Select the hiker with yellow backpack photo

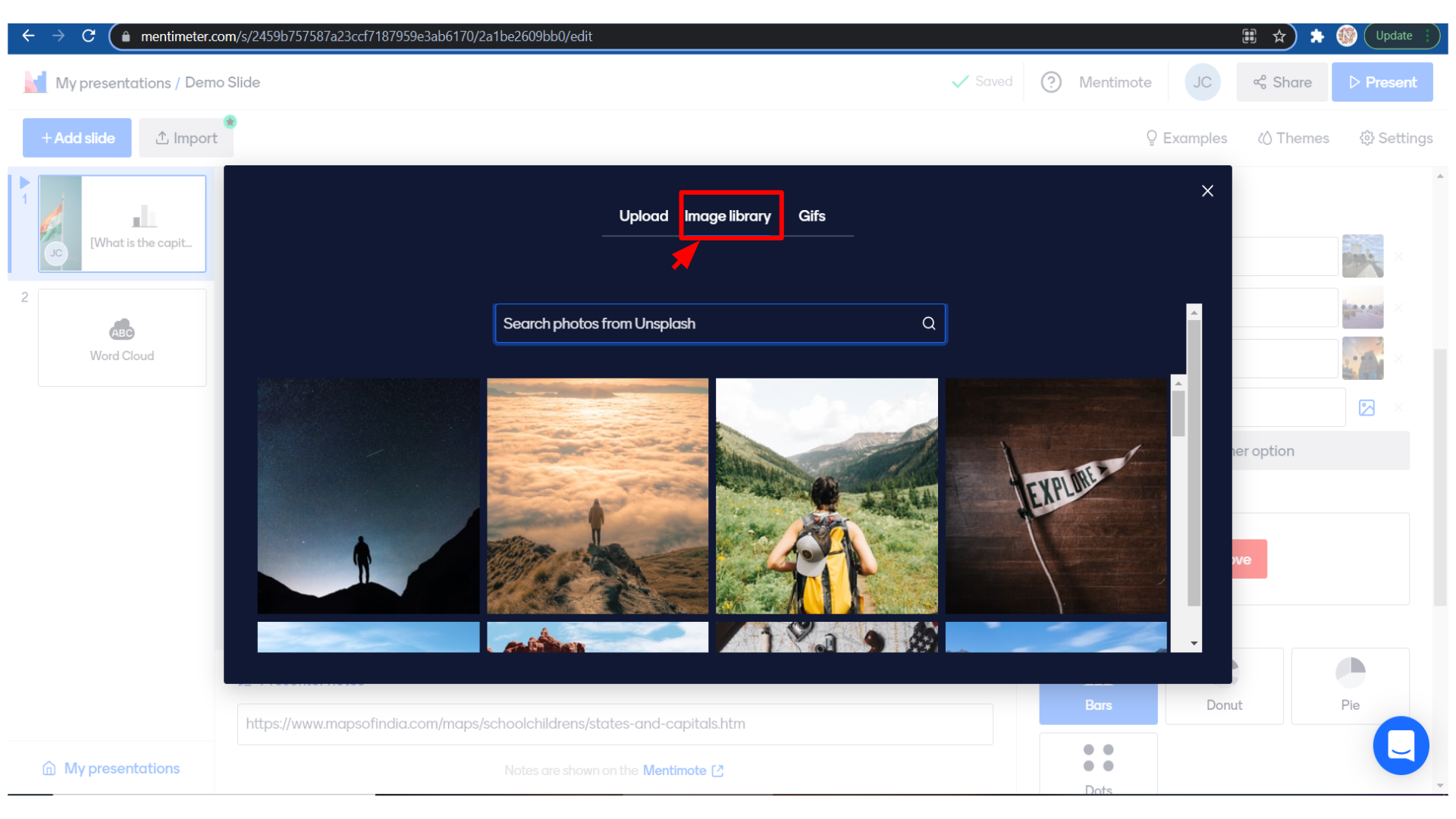click(827, 496)
